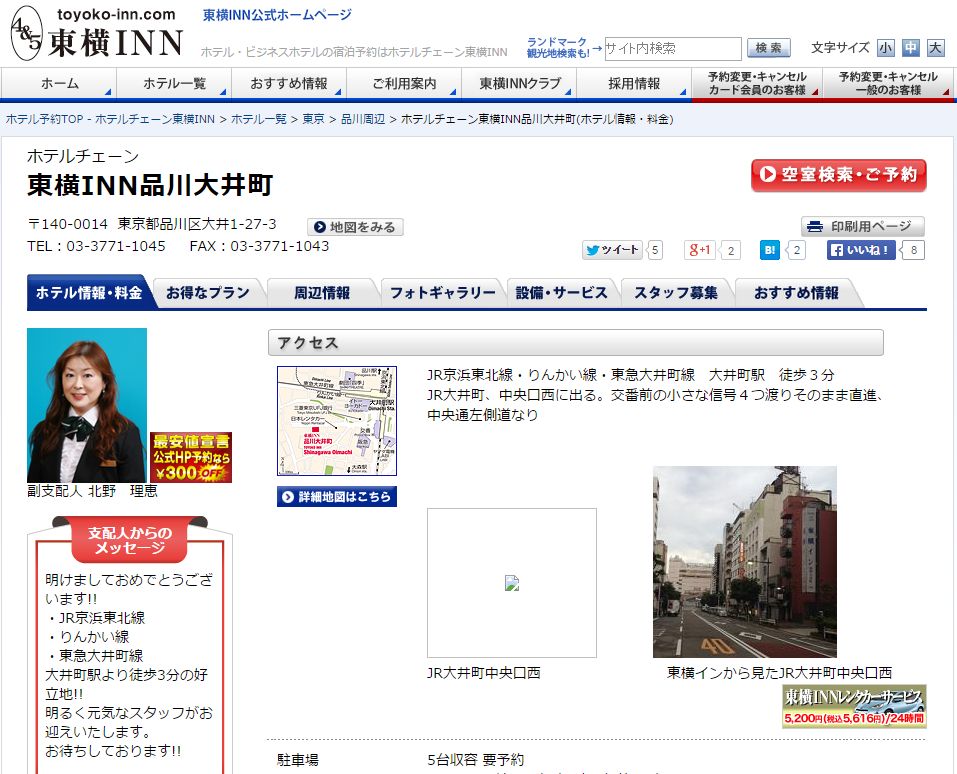Open the ホーム navigation menu
This screenshot has height=774, width=957.
pyautogui.click(x=59, y=84)
